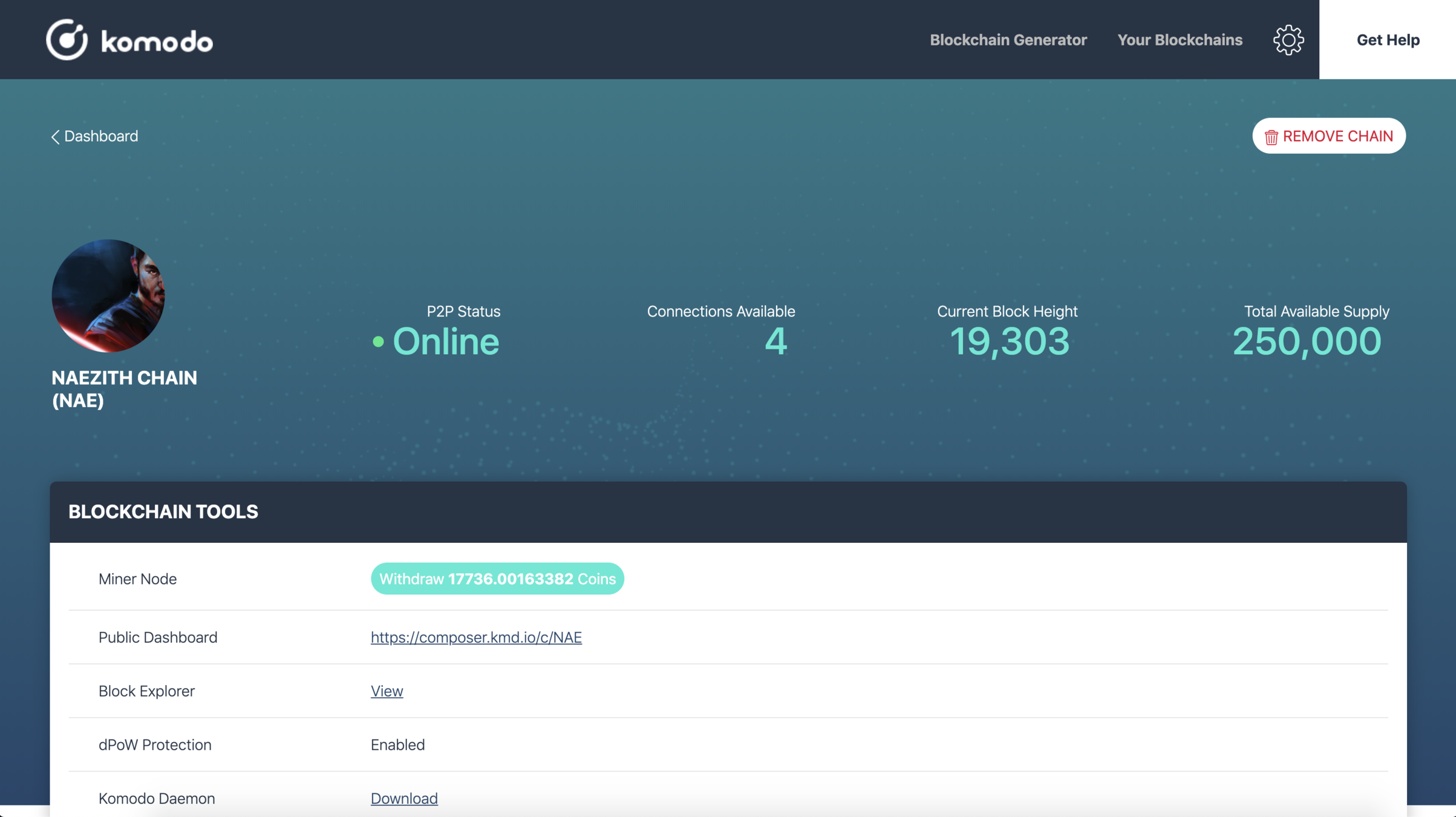Screen dimensions: 1456x817
Task: Click the Naezith Chain avatar image
Action: 108,295
